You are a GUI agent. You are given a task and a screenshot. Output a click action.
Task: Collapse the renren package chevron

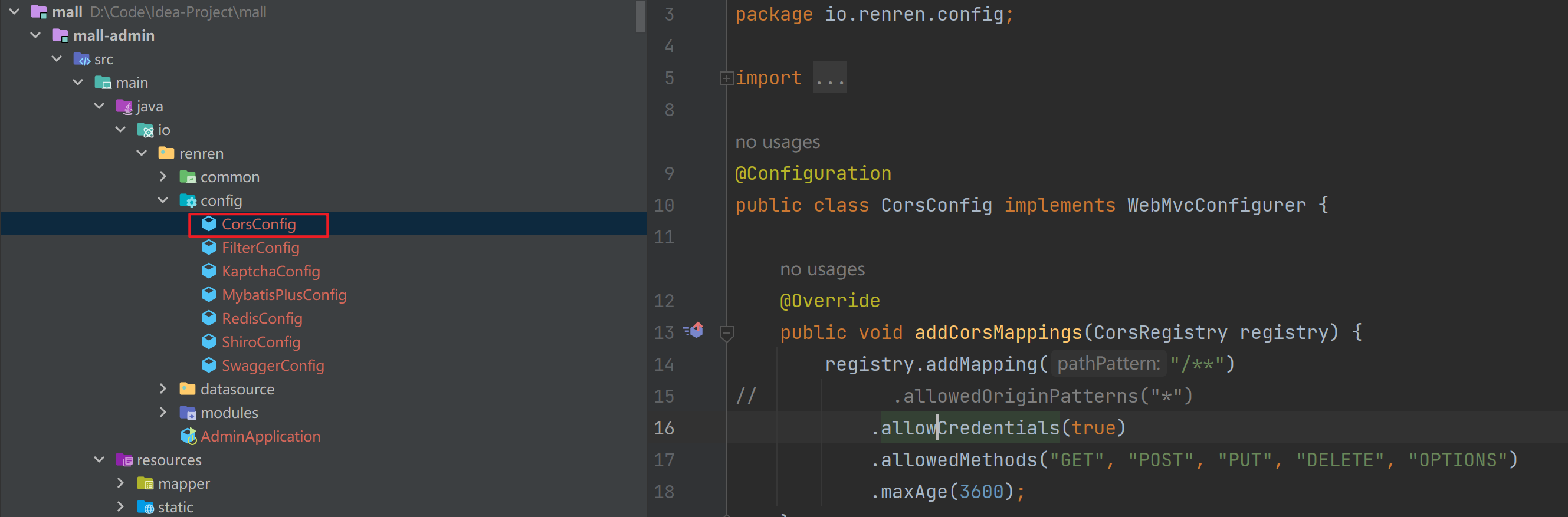(x=142, y=153)
